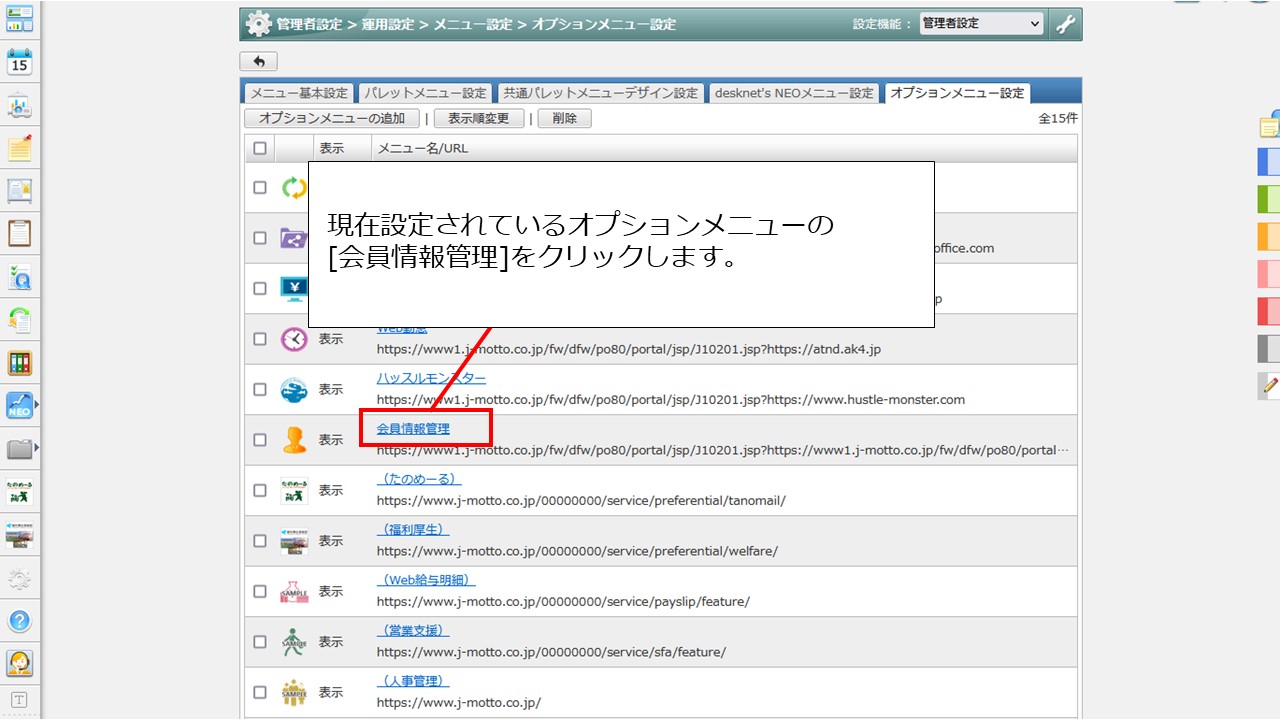The image size is (1280, 720).
Task: Tick the checkbox for ハッスルモンスター row
Action: [260, 389]
